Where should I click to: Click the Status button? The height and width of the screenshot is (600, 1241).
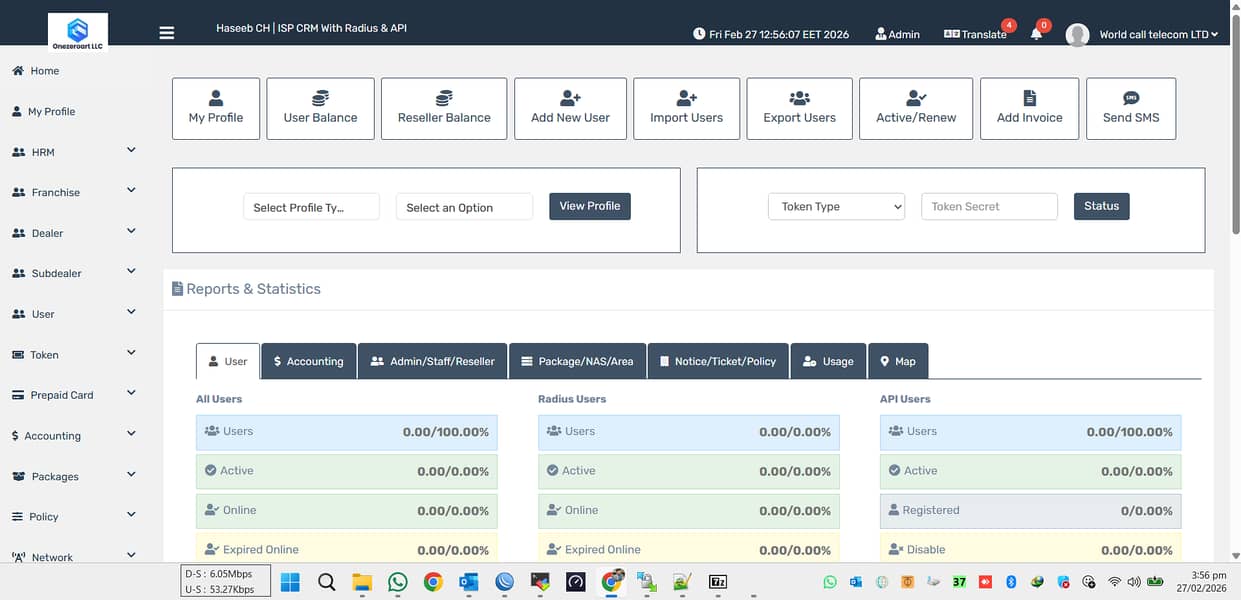pyautogui.click(x=1101, y=206)
